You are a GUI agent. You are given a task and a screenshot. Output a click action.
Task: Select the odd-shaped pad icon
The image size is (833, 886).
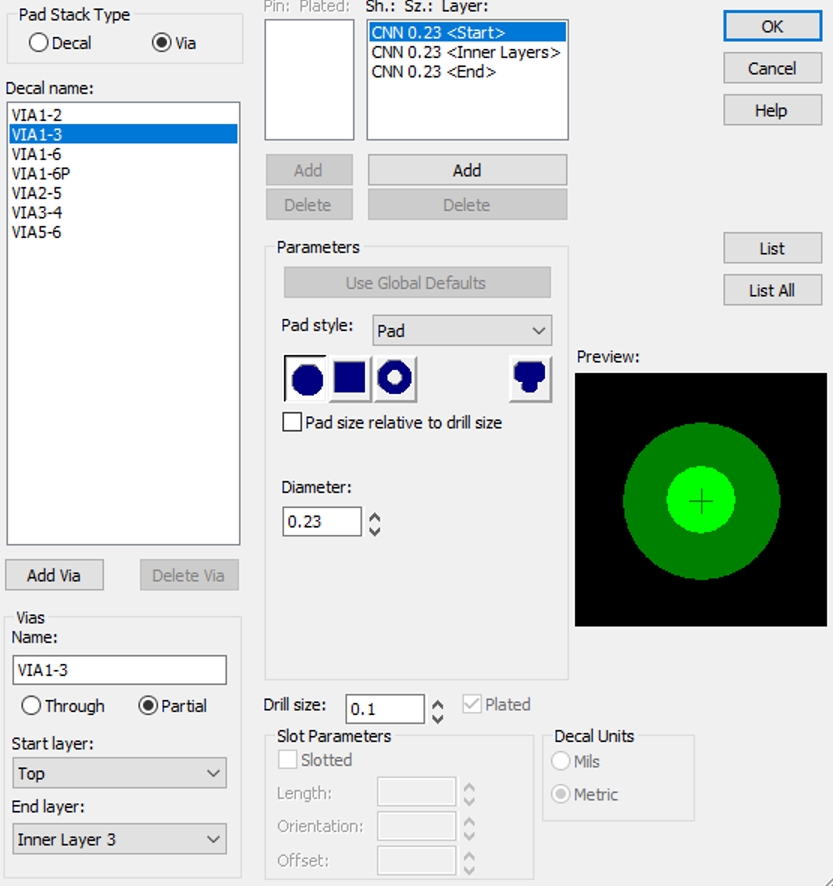(530, 379)
